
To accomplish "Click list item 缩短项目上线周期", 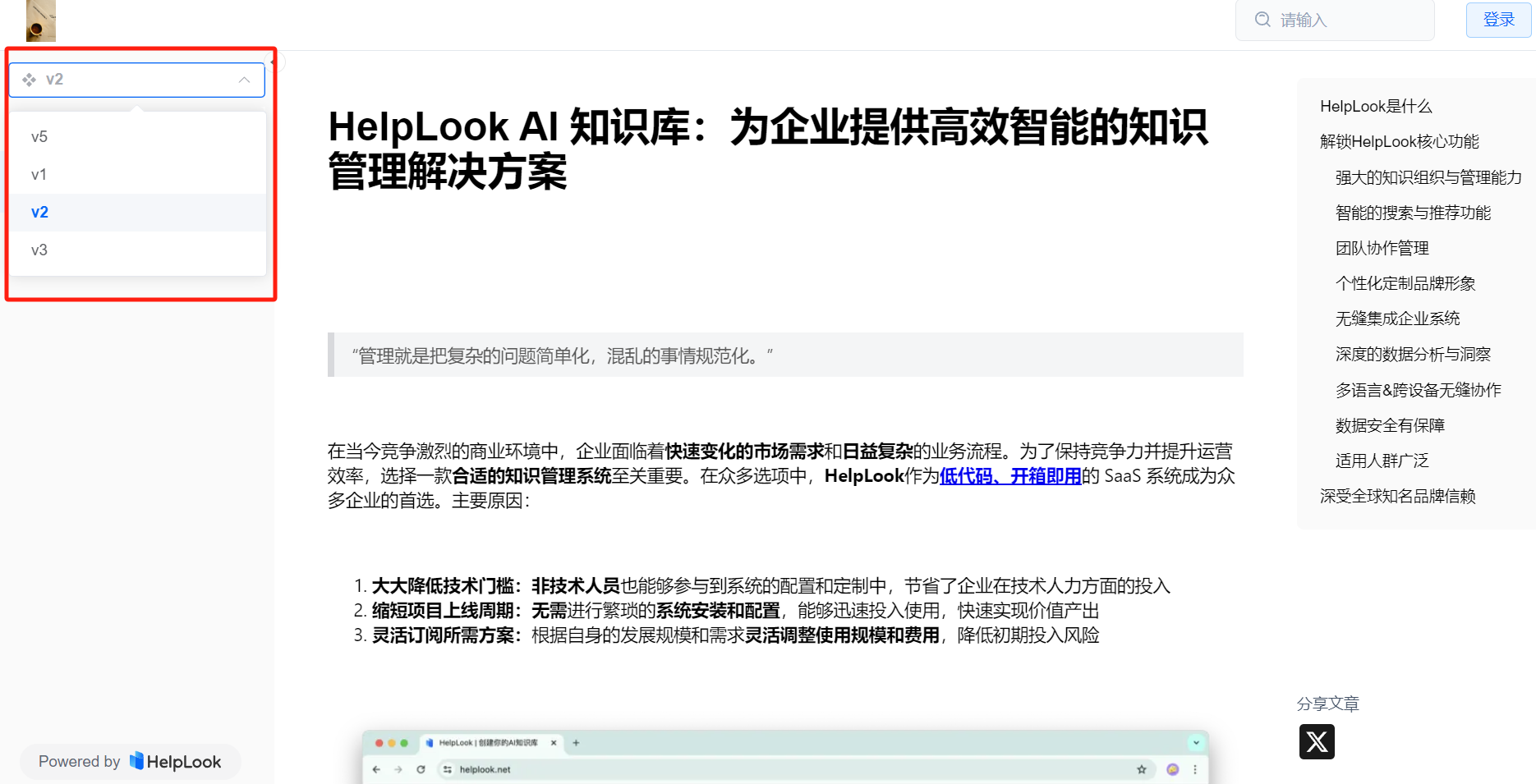I will click(x=735, y=611).
